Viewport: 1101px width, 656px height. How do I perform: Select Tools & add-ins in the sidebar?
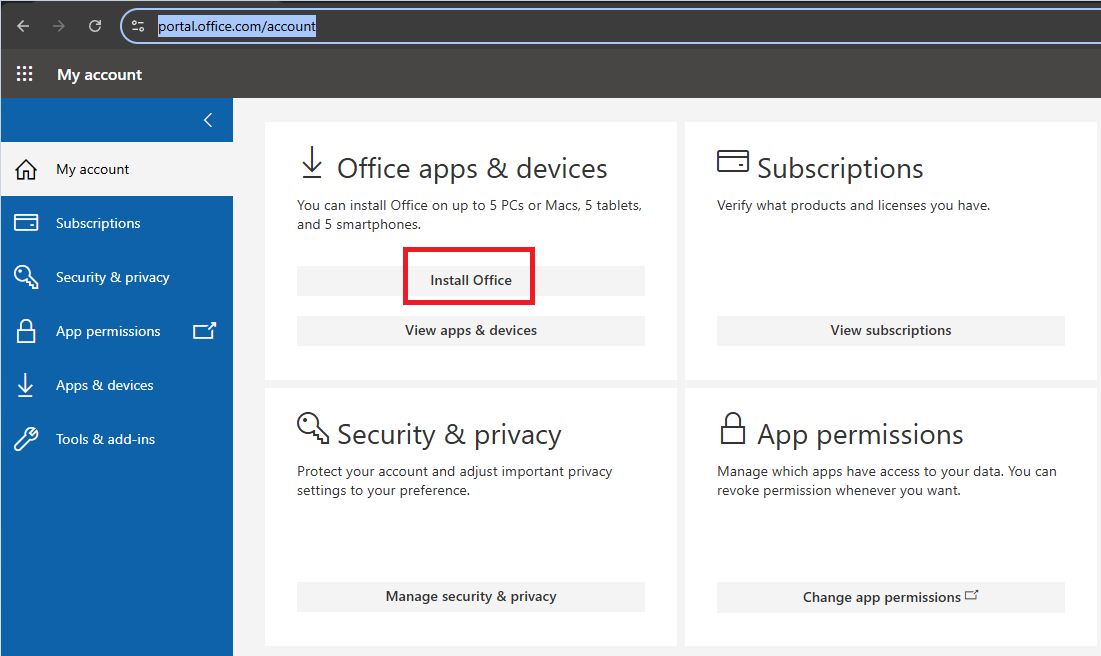(x=105, y=439)
